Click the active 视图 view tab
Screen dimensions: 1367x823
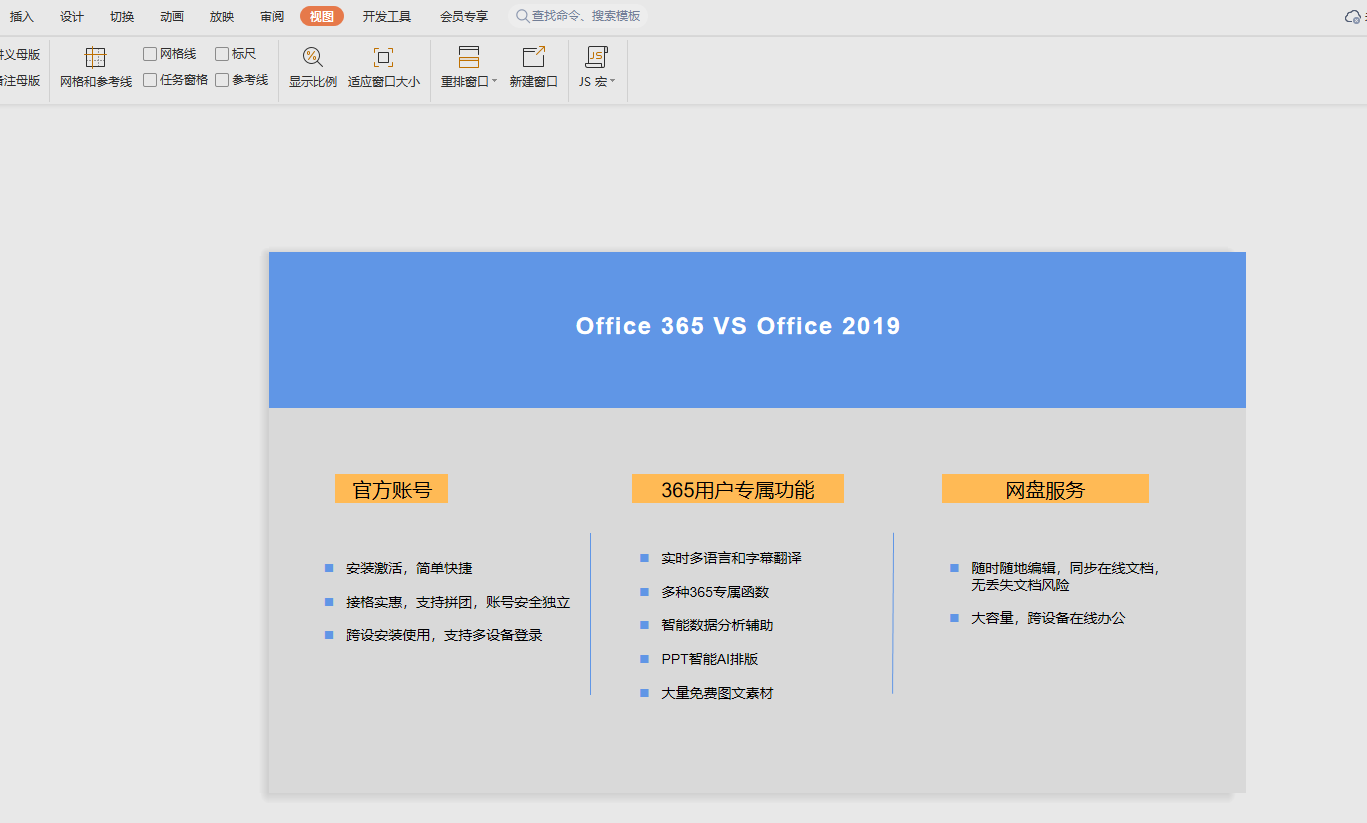[322, 16]
